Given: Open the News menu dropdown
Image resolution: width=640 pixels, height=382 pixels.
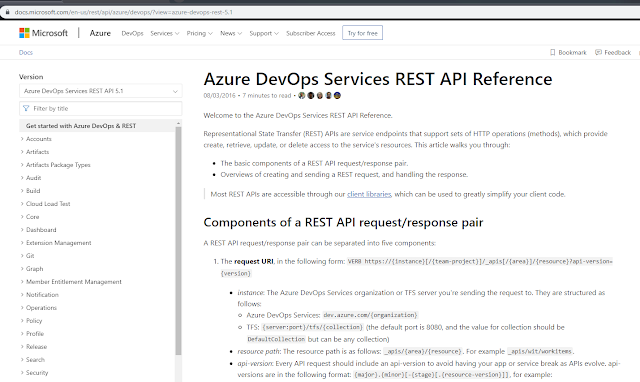Looking at the screenshot, I should click(x=231, y=33).
